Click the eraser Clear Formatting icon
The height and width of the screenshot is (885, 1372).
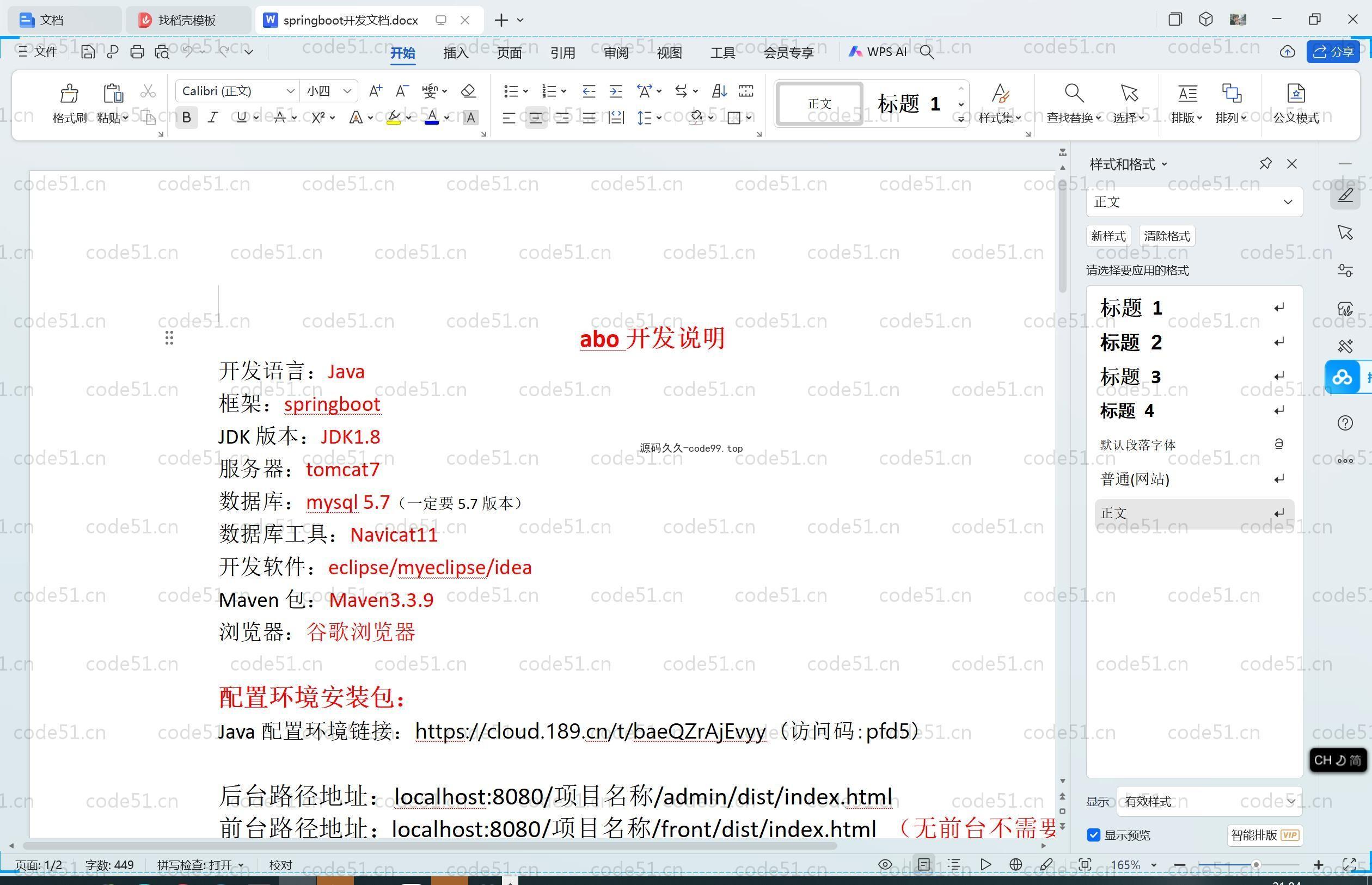[x=468, y=91]
